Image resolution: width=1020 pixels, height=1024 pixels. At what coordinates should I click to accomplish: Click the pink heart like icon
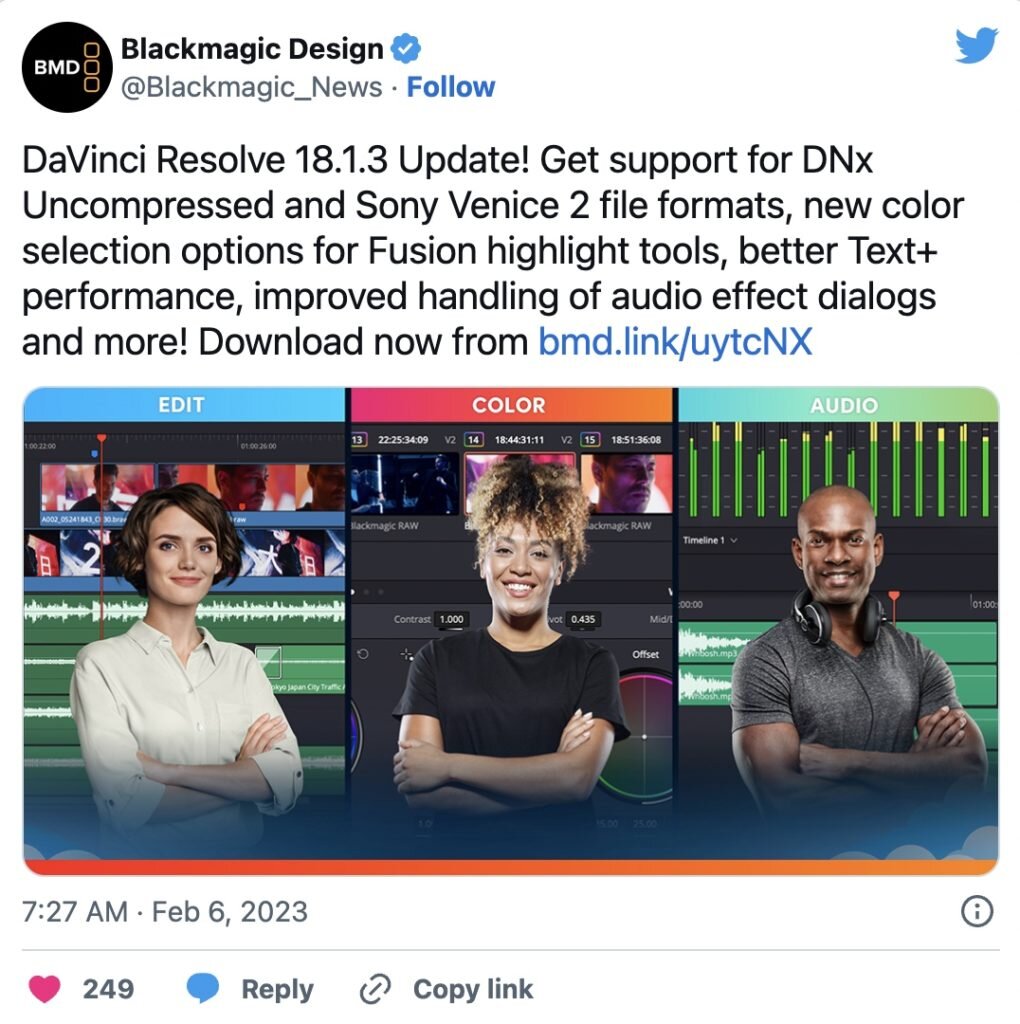tap(44, 989)
